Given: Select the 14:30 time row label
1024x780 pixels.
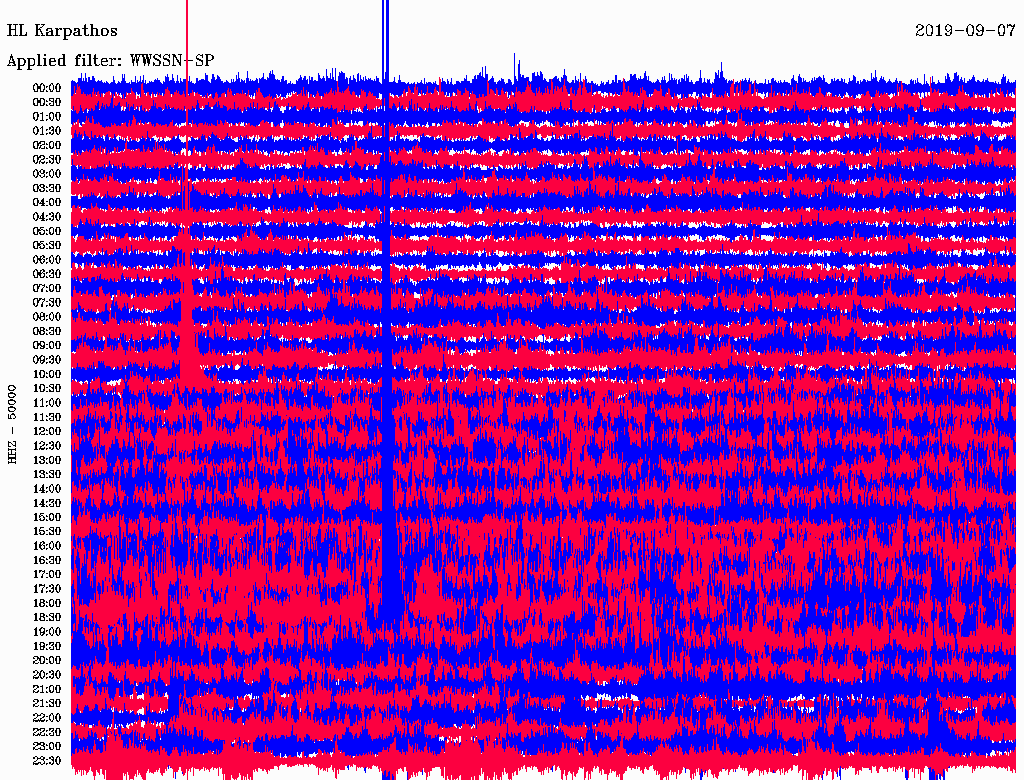Looking at the screenshot, I should (x=47, y=503).
